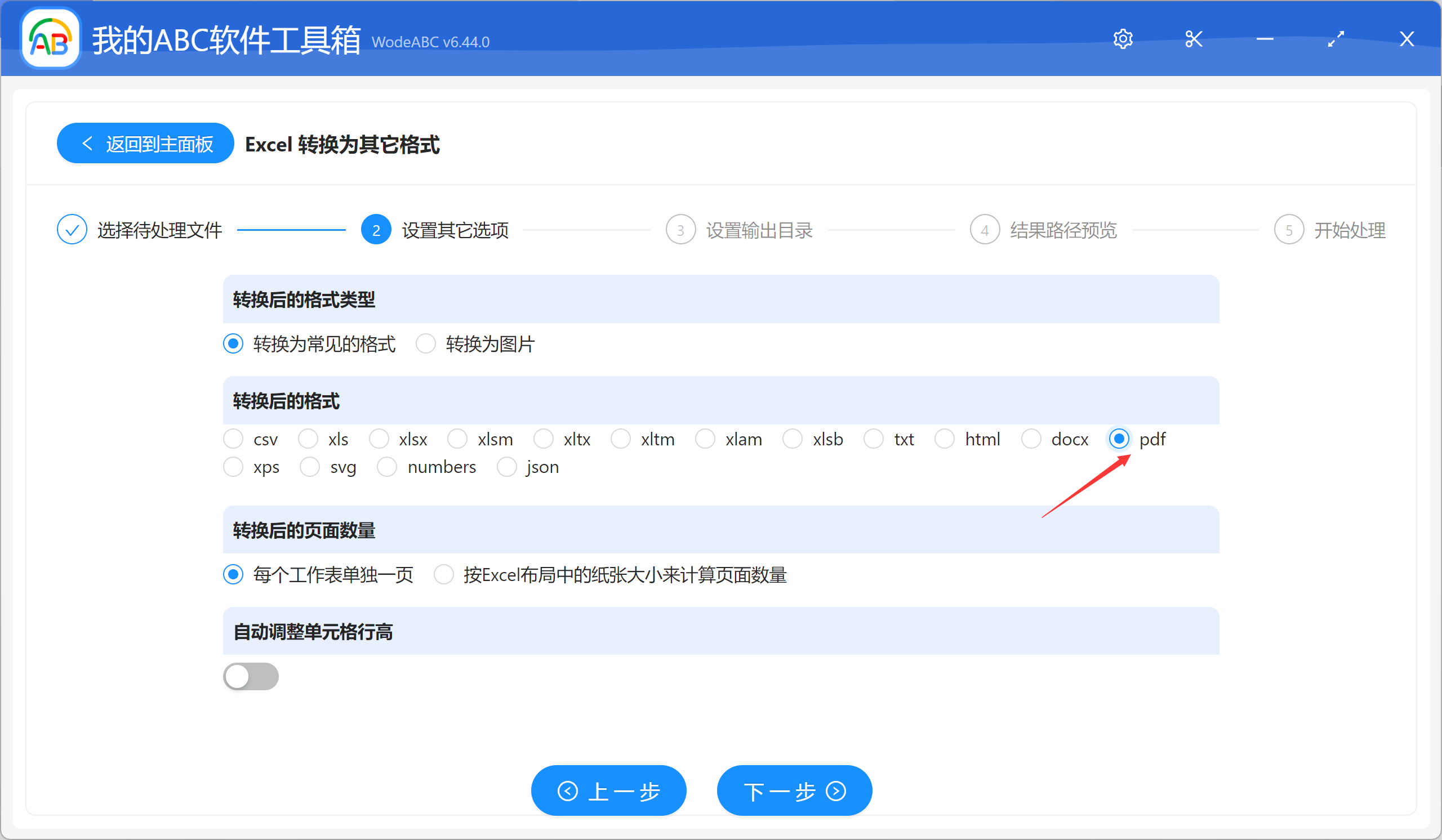Click the step 4 circle icon
The image size is (1442, 840).
(x=985, y=229)
